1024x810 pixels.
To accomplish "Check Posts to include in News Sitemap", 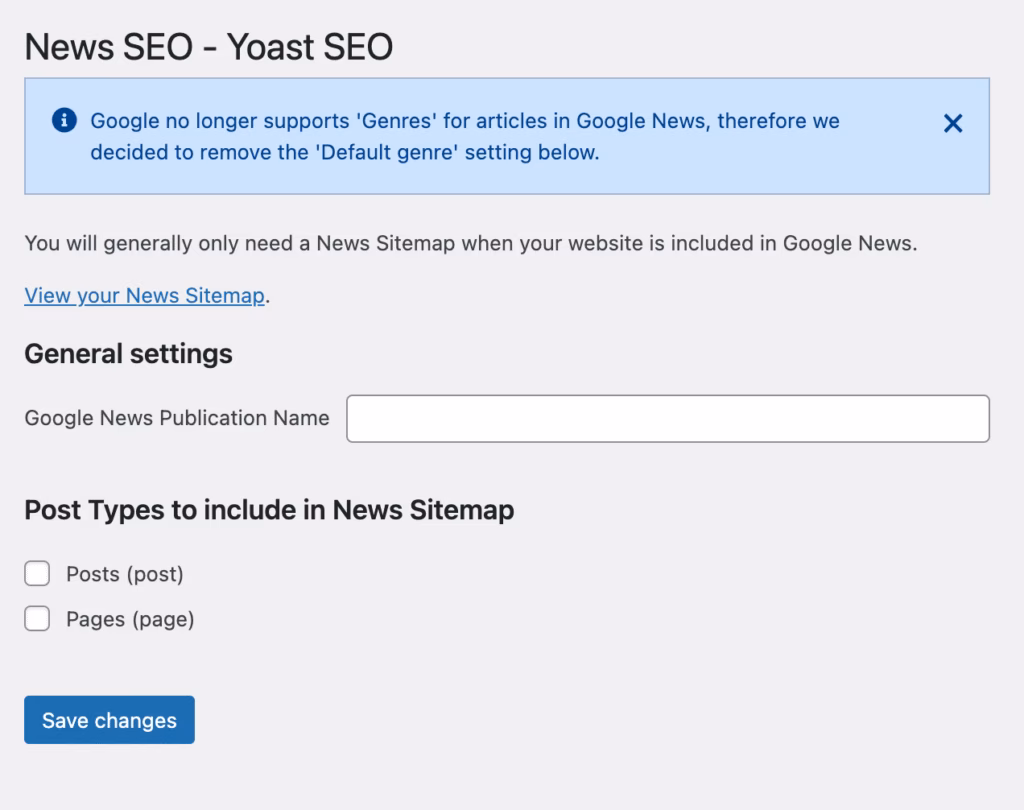I will click(37, 573).
